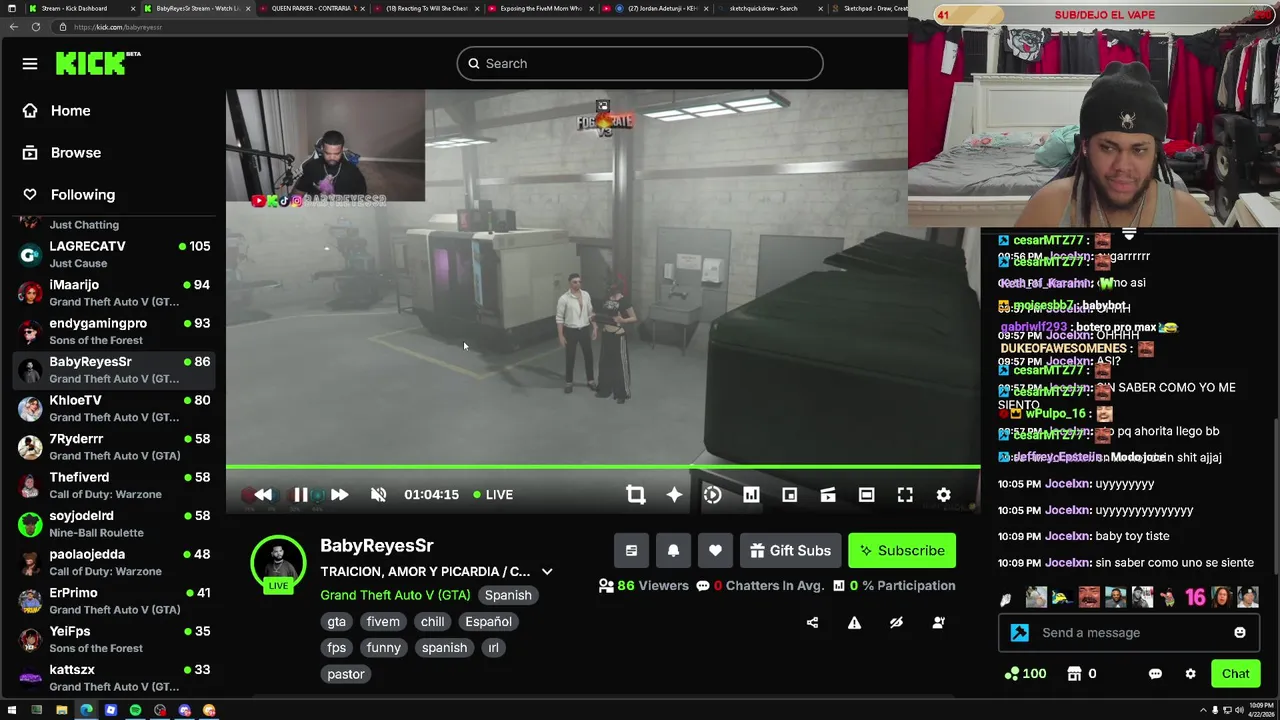Toggle picture-in-picture mode
The image size is (1280, 720).
[789, 495]
